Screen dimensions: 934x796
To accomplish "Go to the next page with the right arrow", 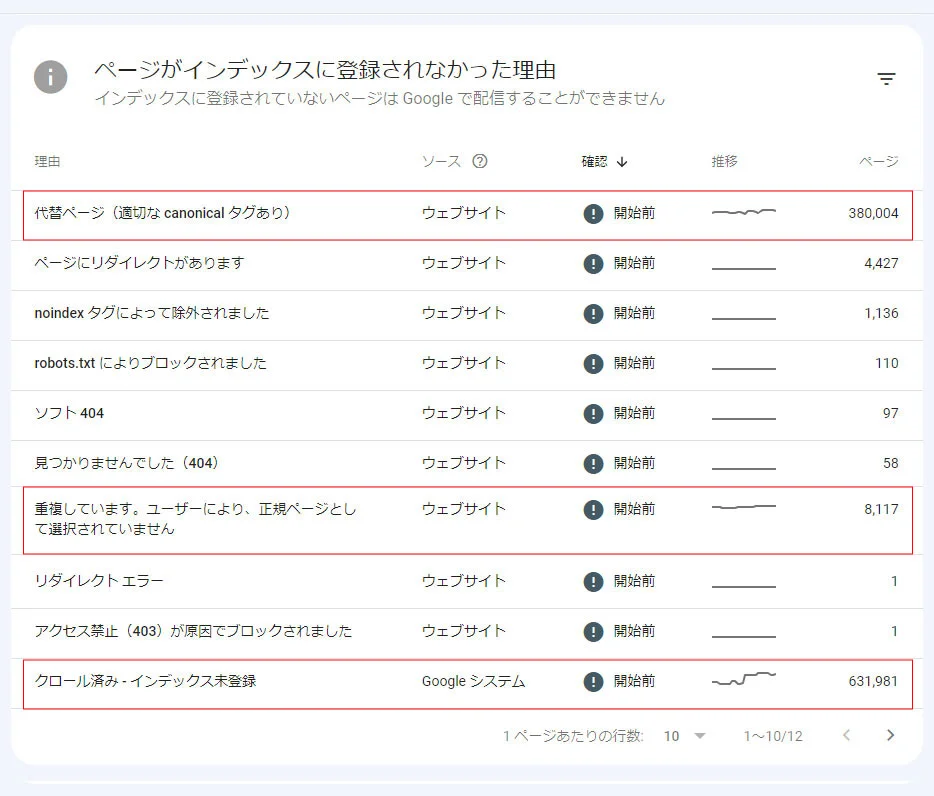I will [x=890, y=735].
